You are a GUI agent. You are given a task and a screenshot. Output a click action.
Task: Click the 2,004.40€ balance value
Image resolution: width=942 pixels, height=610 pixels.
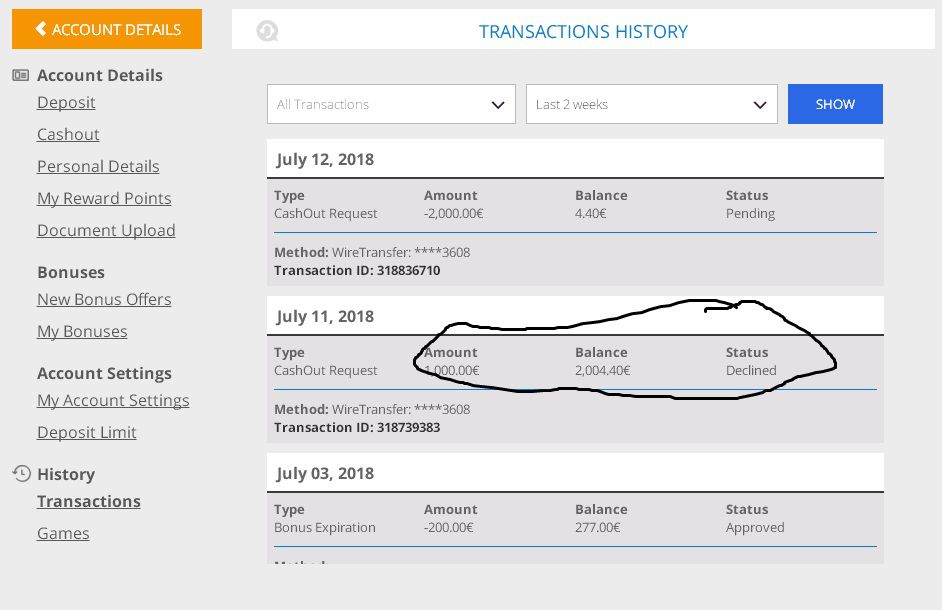pos(603,370)
